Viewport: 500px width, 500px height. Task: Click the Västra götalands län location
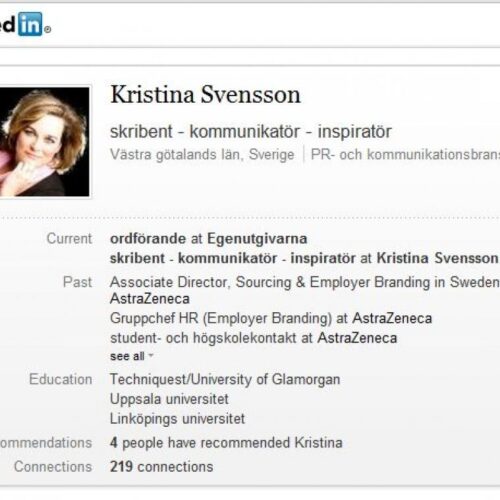pos(202,155)
